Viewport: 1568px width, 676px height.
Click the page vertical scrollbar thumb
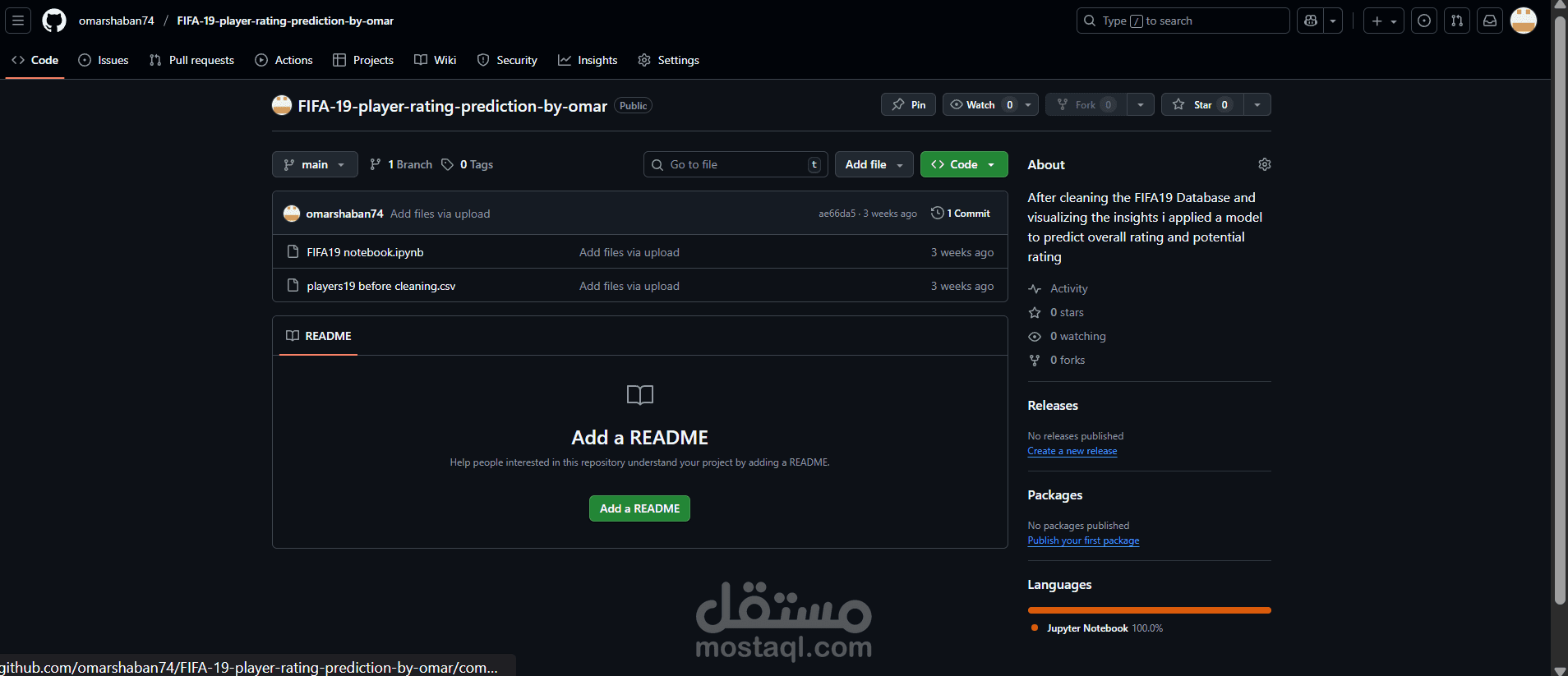point(1560,310)
